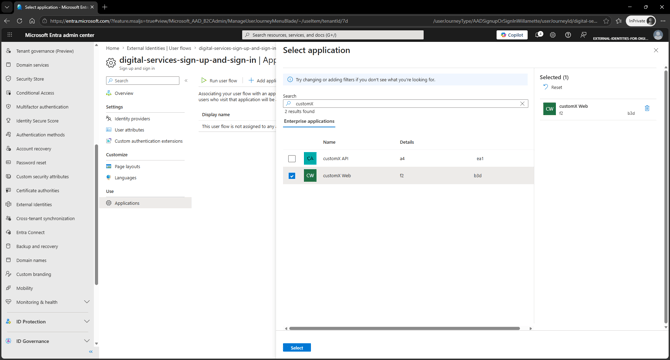The image size is (670, 360).
Task: Click the browser refresh button
Action: 20,21
